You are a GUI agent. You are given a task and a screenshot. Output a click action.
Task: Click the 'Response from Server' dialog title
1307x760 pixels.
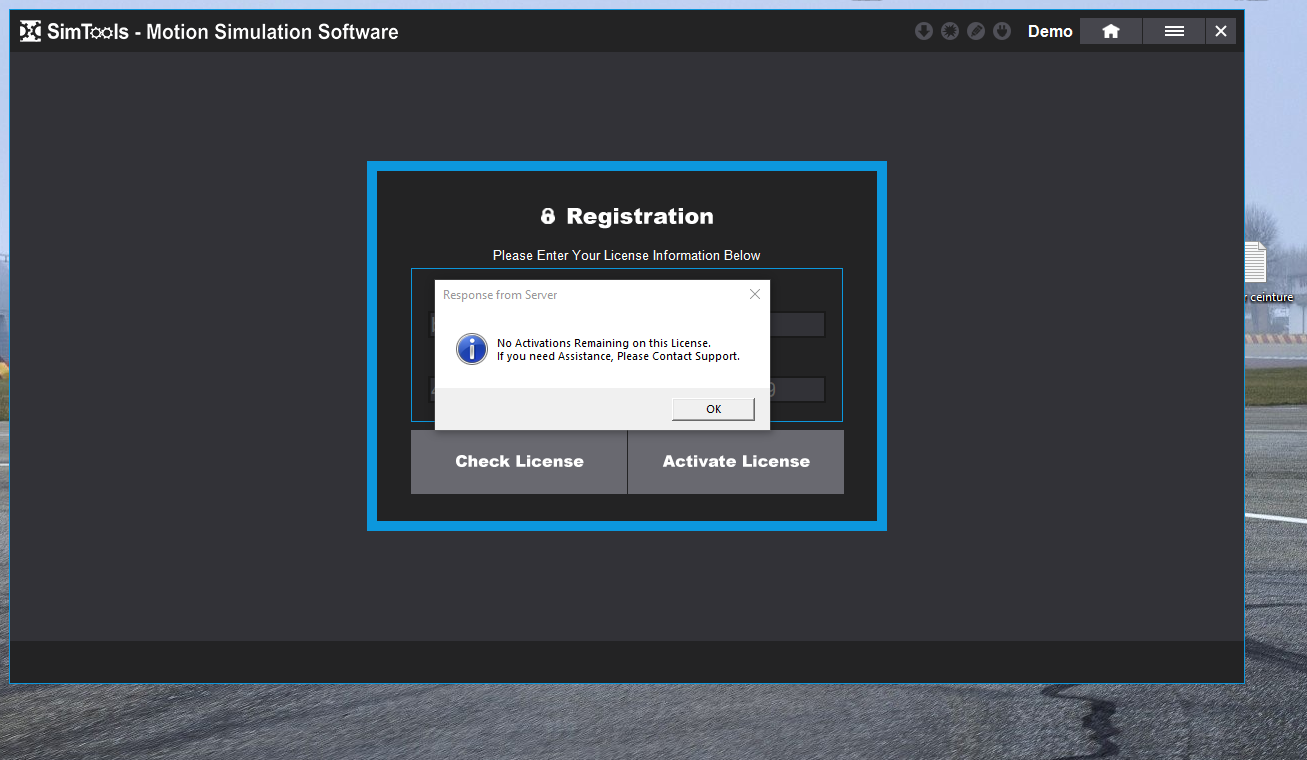tap(500, 295)
